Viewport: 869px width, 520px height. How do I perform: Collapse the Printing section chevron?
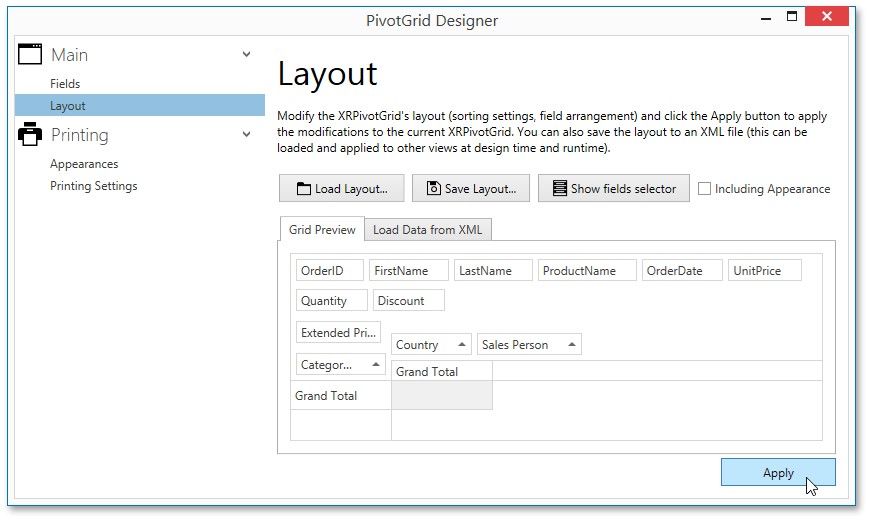click(x=247, y=135)
